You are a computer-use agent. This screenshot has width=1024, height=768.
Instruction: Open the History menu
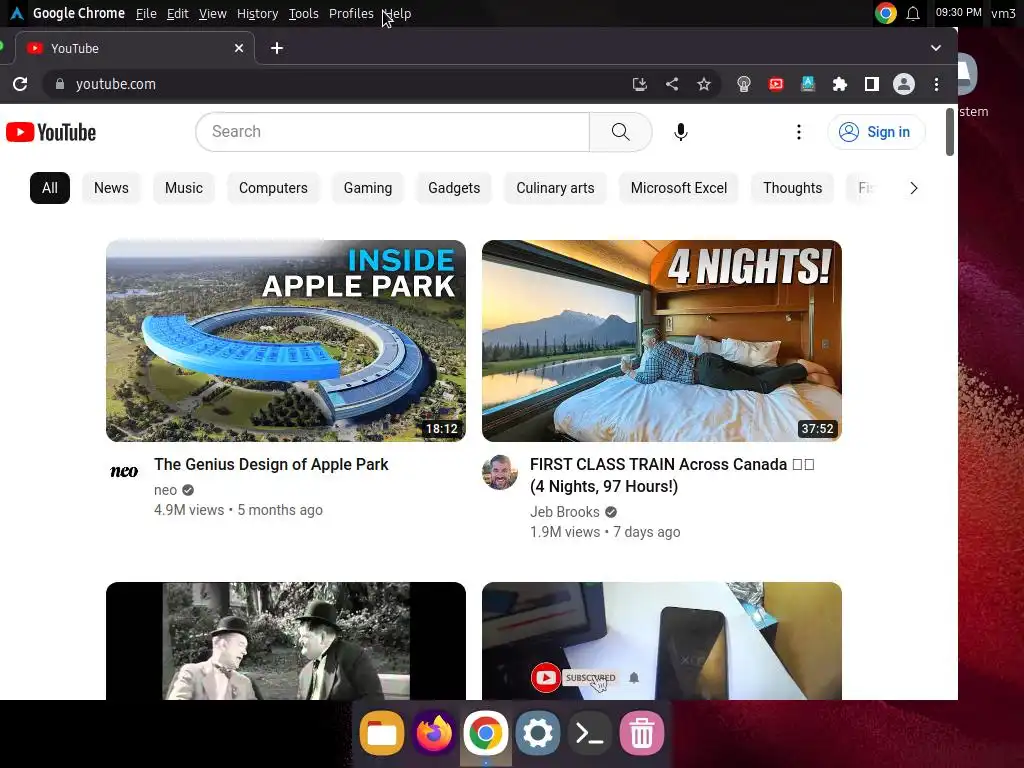pos(257,14)
